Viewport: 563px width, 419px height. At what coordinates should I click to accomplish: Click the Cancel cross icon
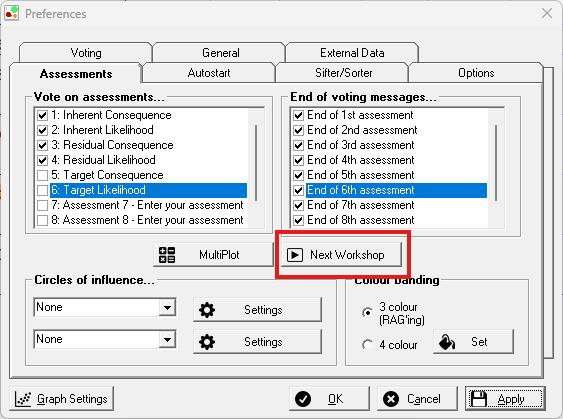[391, 399]
